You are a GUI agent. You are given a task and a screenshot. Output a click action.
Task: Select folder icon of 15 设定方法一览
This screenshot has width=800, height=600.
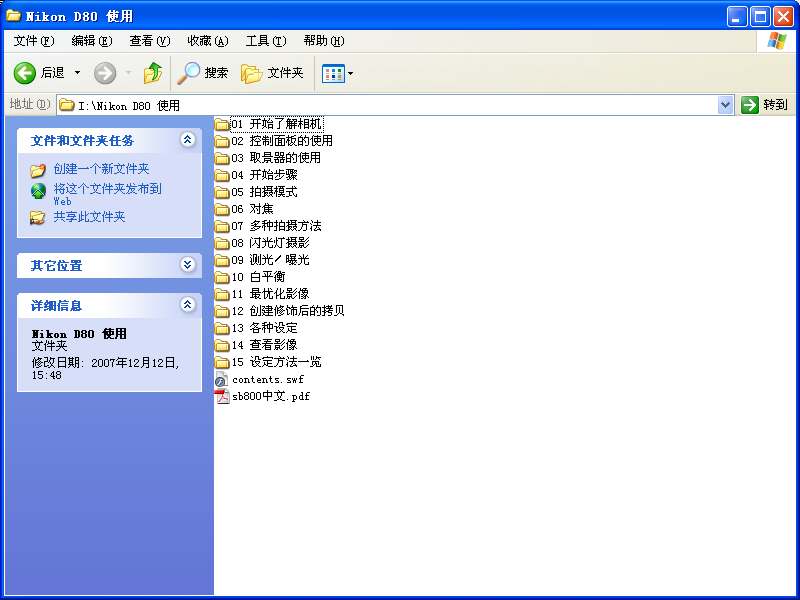click(222, 362)
